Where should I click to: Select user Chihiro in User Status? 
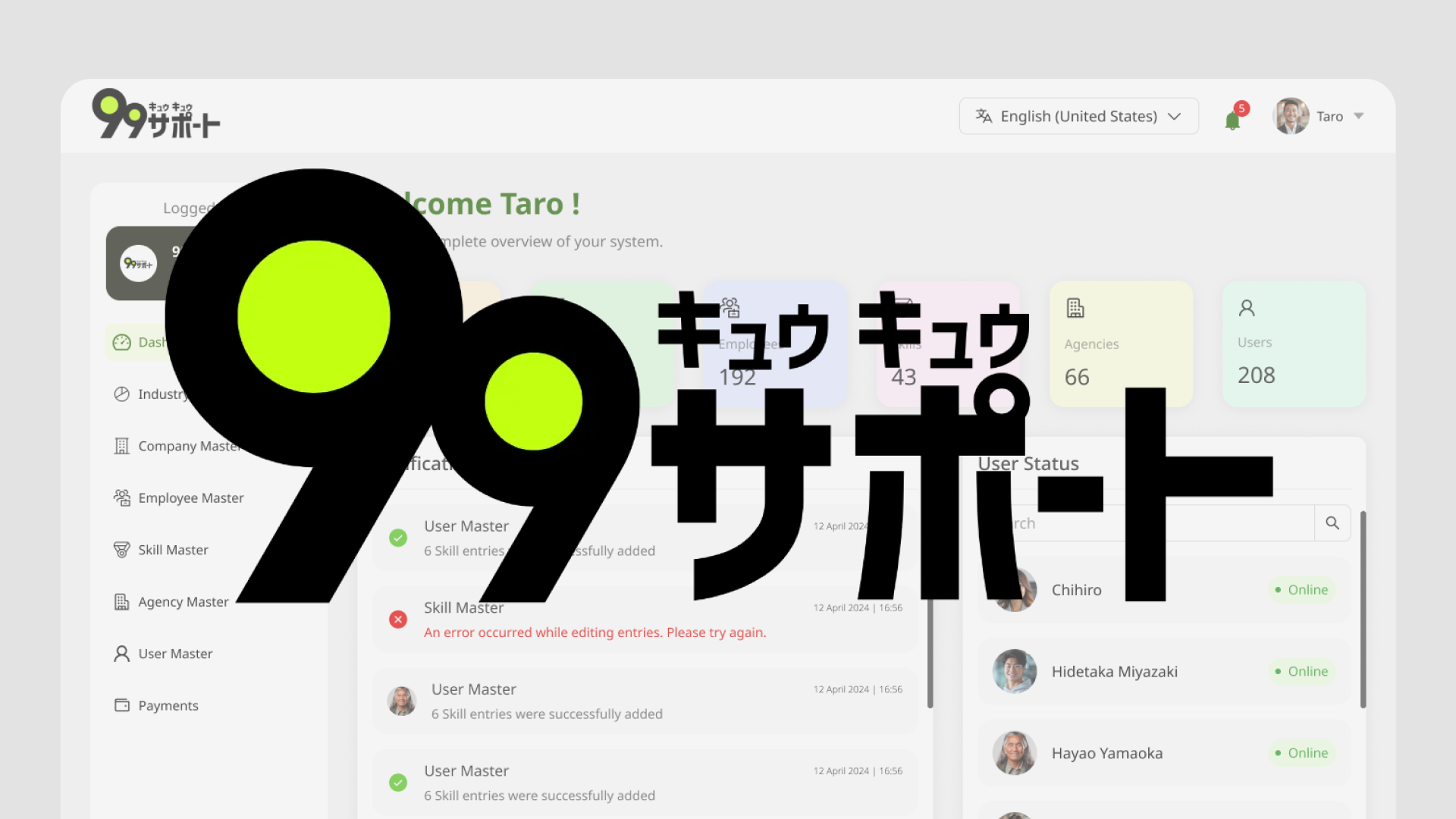click(x=1164, y=590)
